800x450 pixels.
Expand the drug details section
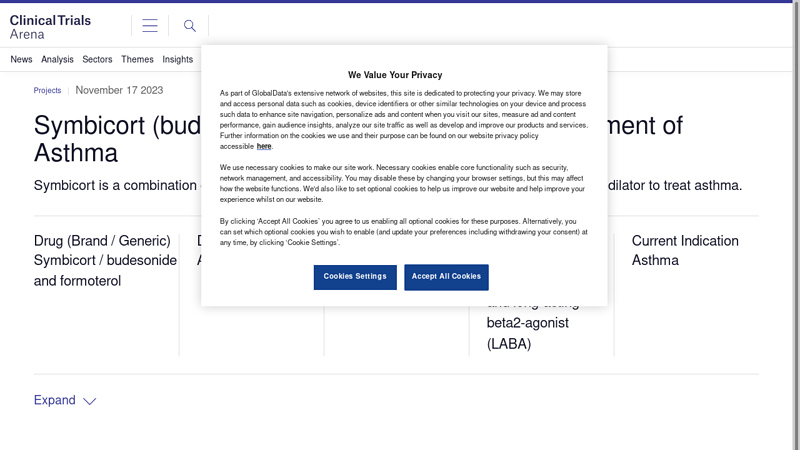click(x=65, y=400)
